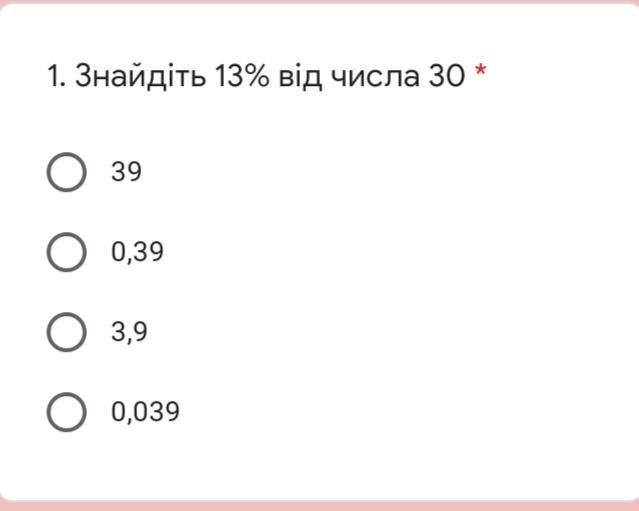The height and width of the screenshot is (511, 639).
Task: Click the number "30" in the question
Action: tap(446, 76)
